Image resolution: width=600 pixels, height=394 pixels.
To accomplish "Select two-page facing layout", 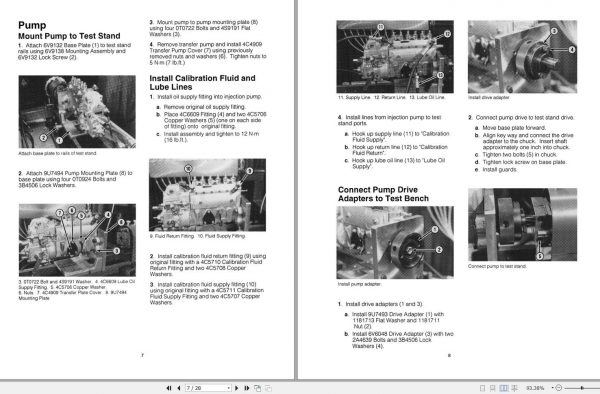I will (x=504, y=388).
